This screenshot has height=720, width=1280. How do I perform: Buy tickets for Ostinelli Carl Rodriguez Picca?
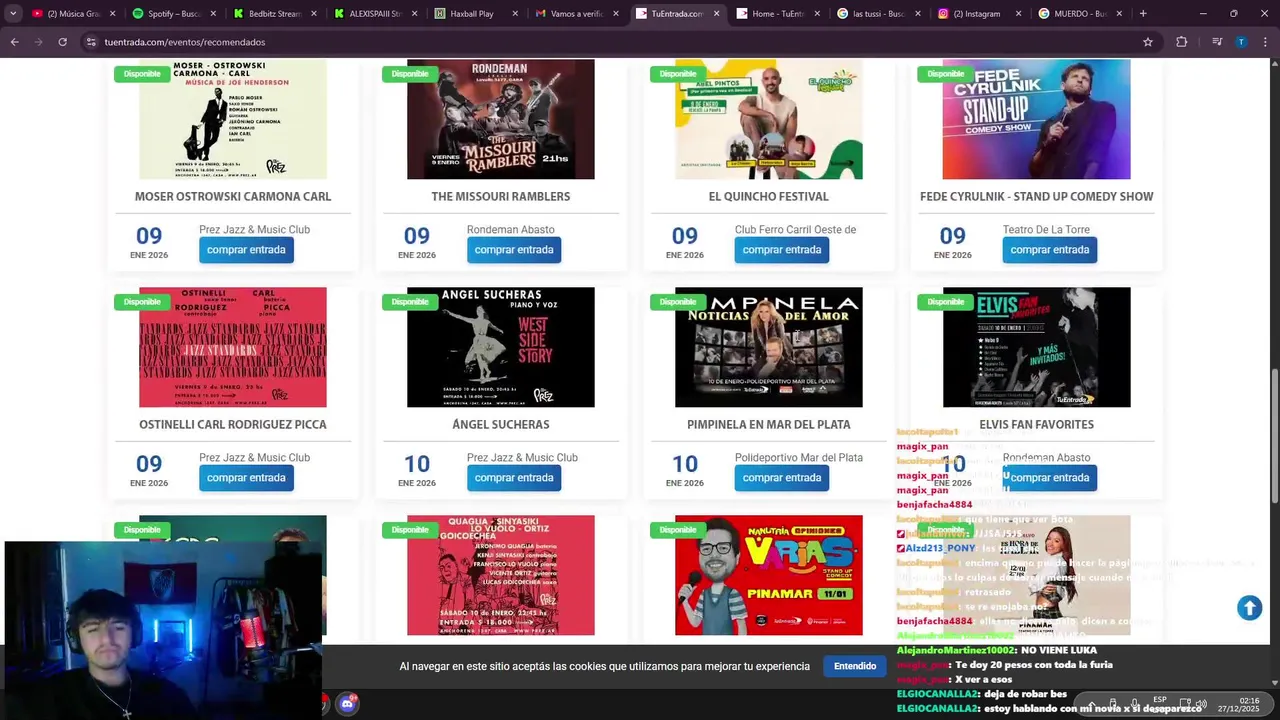pyautogui.click(x=246, y=478)
